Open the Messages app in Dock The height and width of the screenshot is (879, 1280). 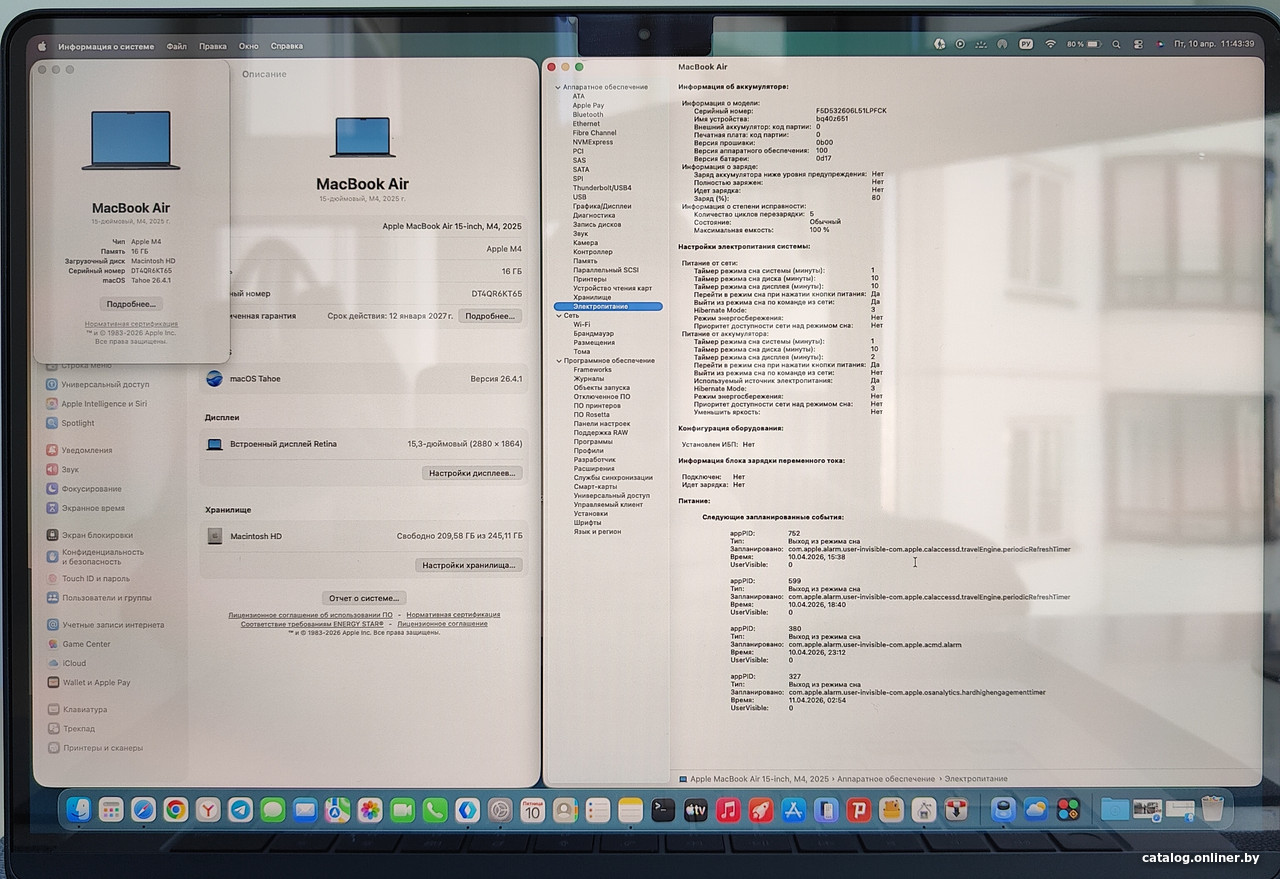tap(273, 809)
